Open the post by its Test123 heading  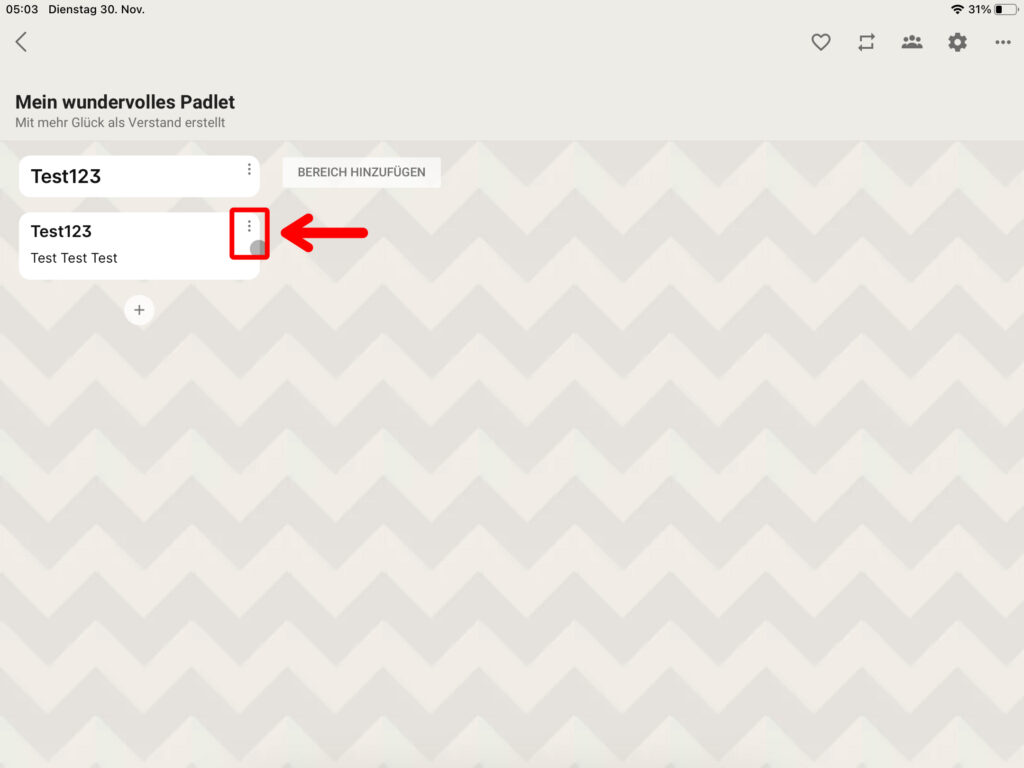pyautogui.click(x=61, y=231)
